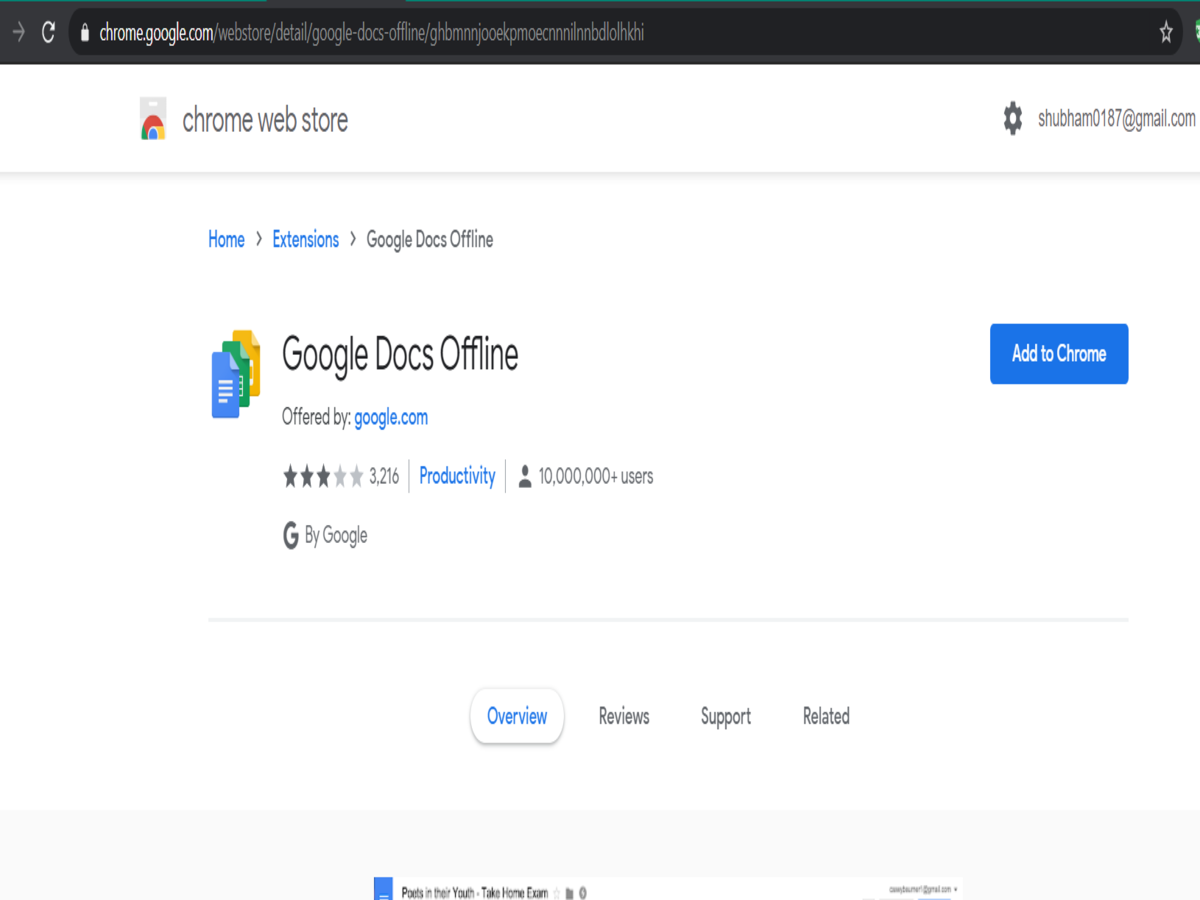
Task: Click the users person icon
Action: [525, 477]
